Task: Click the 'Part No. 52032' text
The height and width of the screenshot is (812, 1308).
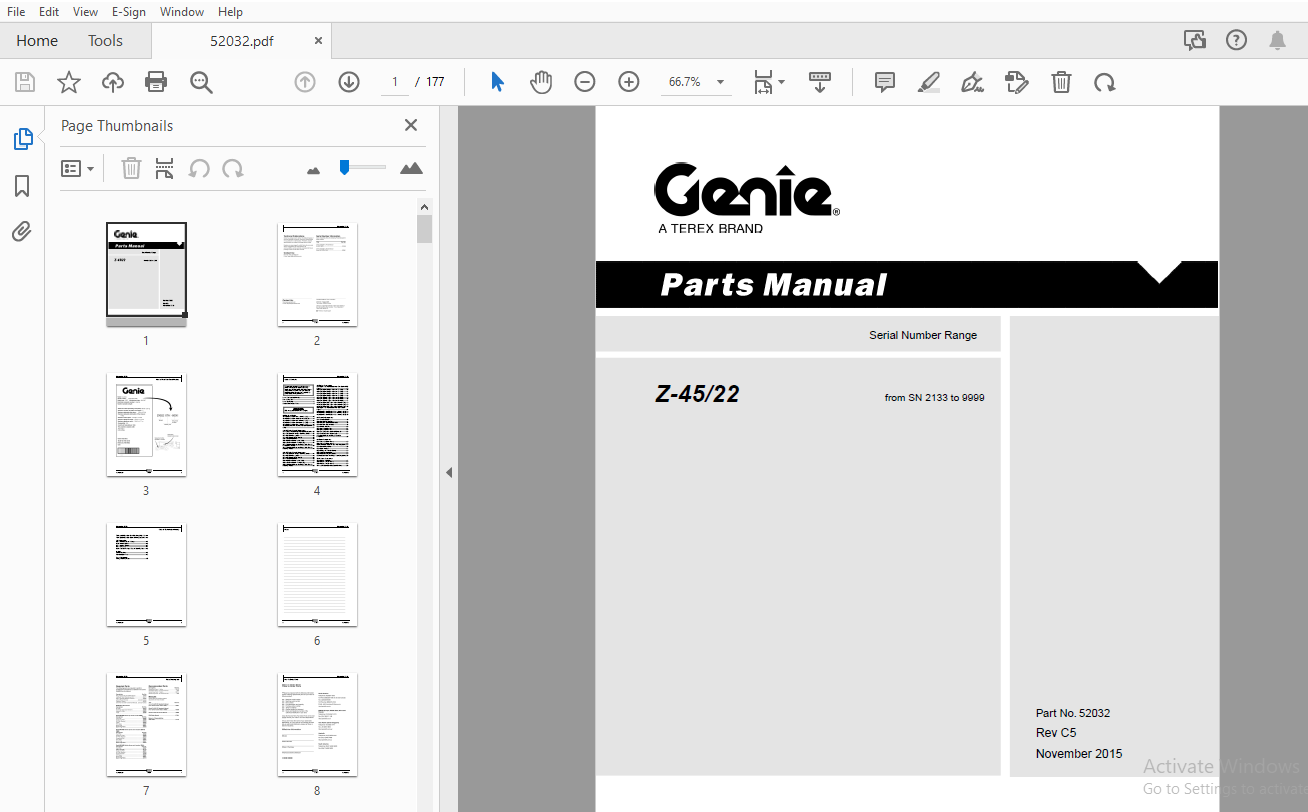Action: pyautogui.click(x=1073, y=713)
